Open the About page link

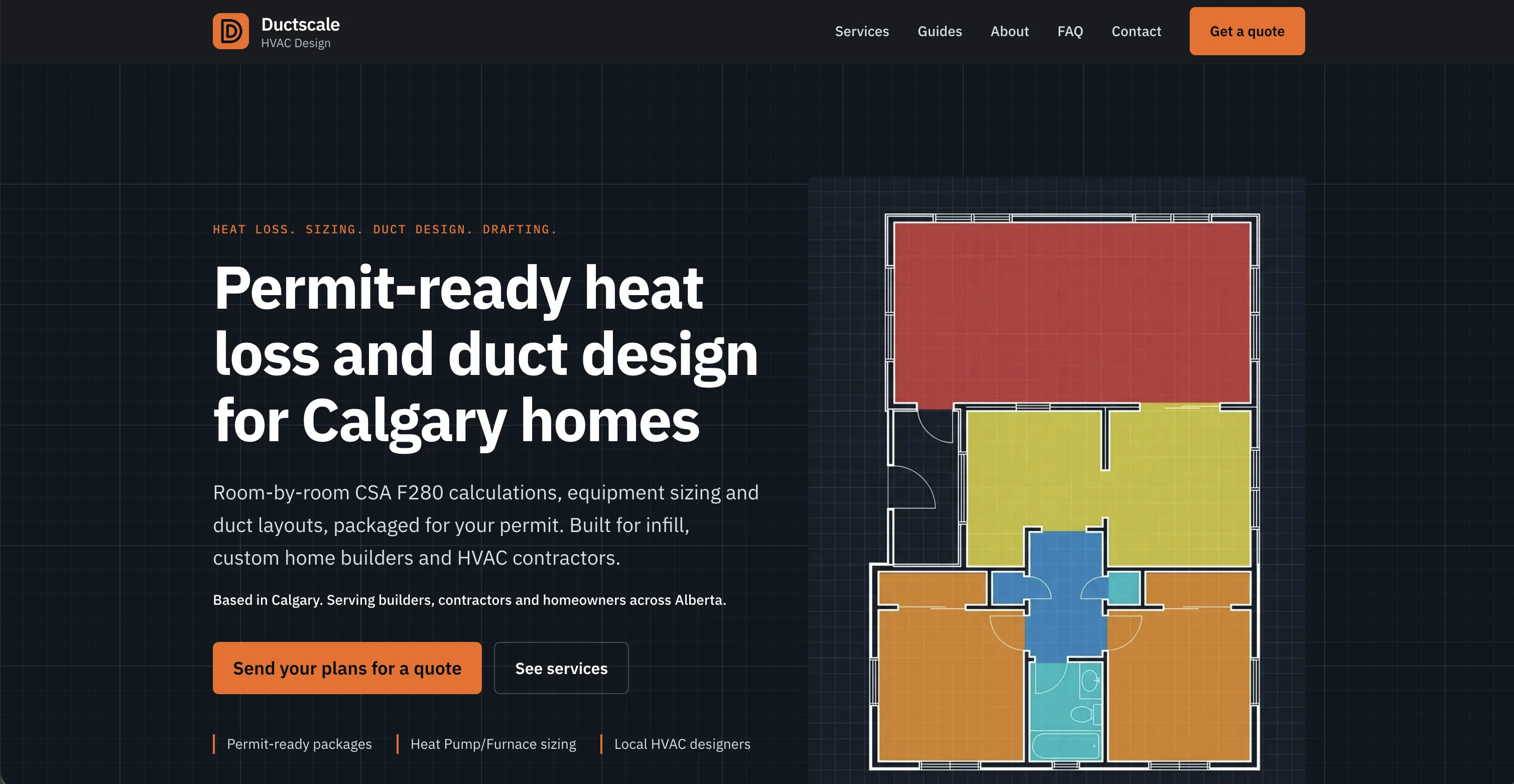click(x=1009, y=31)
